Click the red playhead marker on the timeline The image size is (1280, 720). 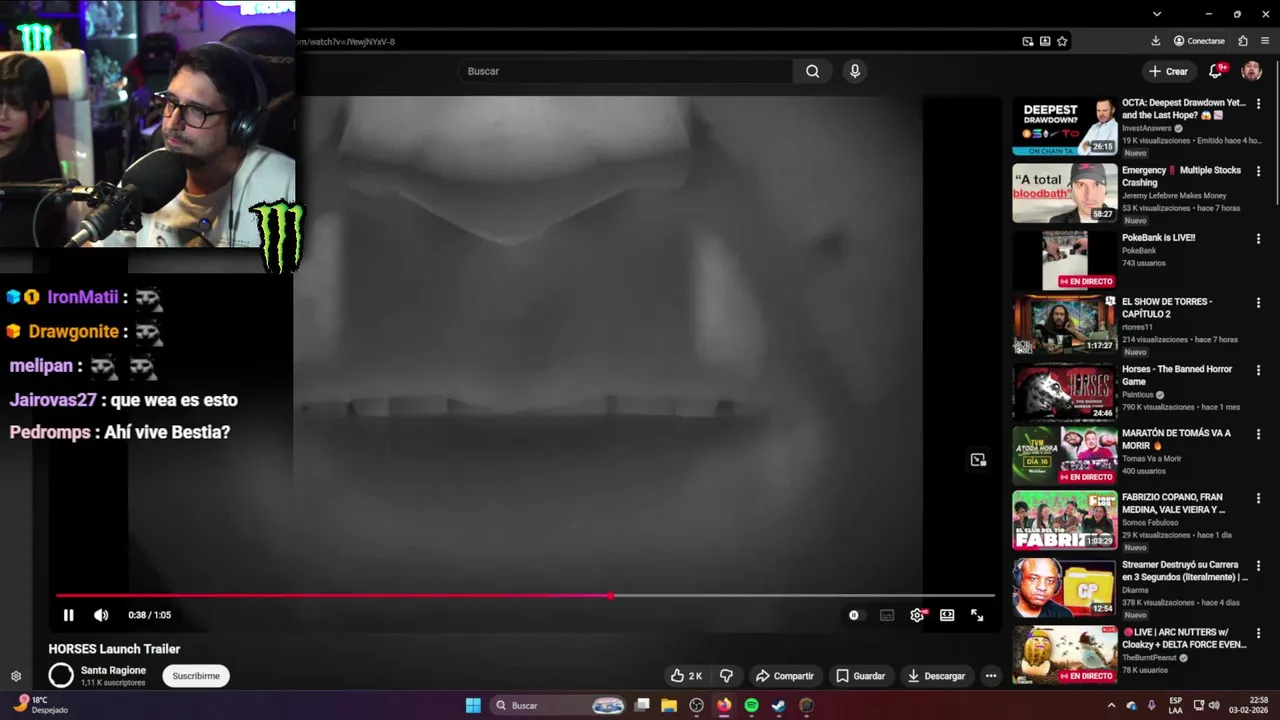coord(611,596)
